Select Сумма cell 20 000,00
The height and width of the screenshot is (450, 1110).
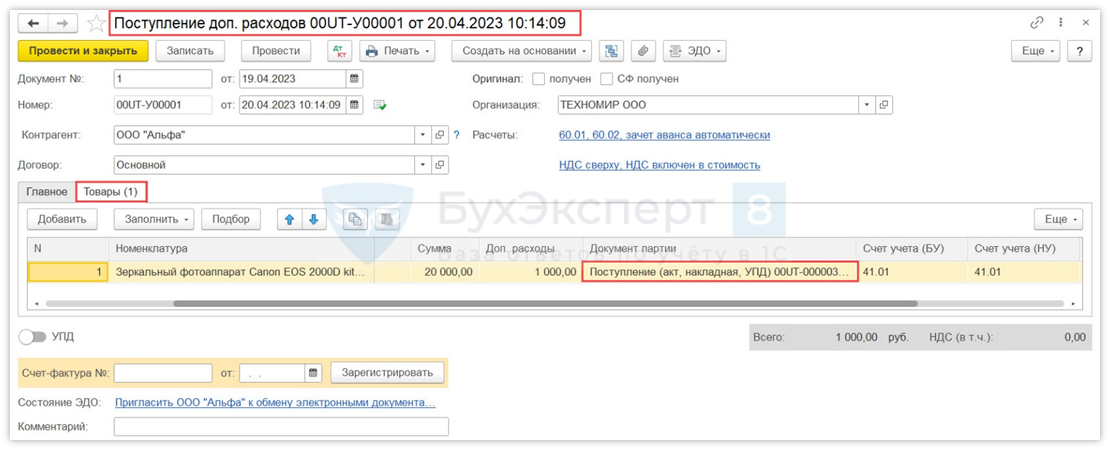pos(445,272)
